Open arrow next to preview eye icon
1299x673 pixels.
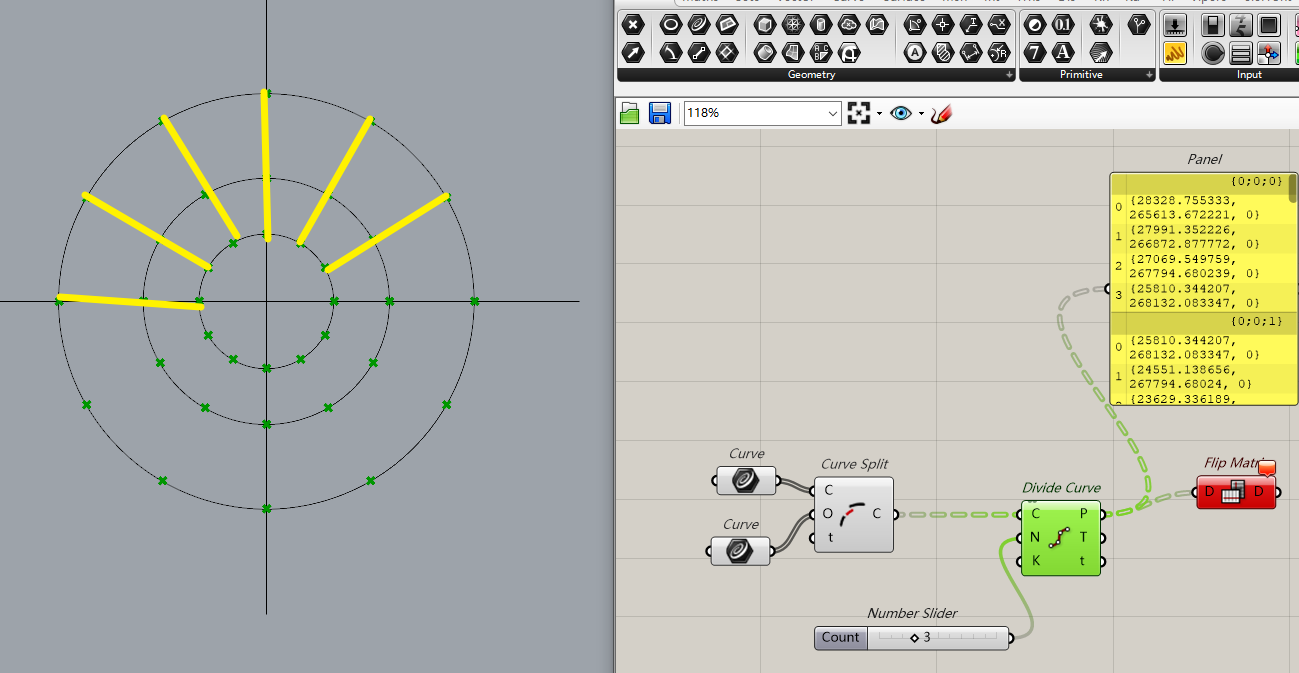[x=921, y=114]
